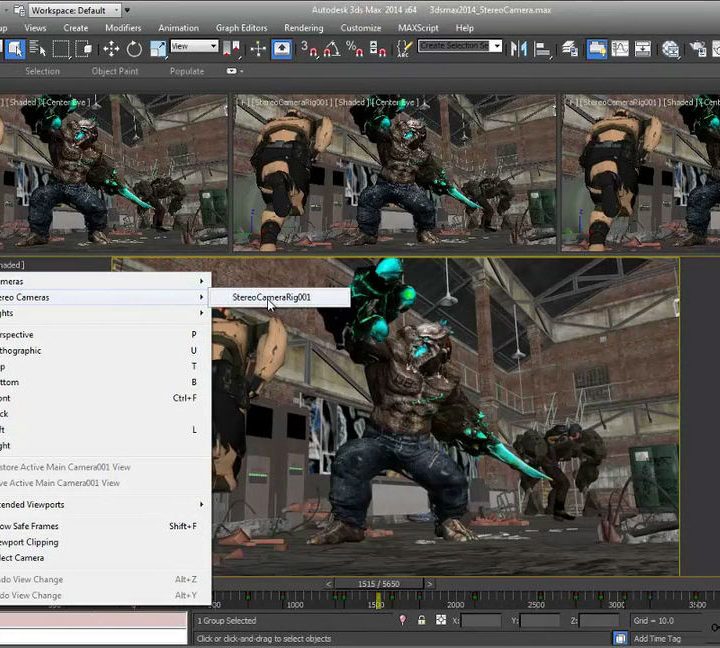Activate Select and Move tool
This screenshot has width=720, height=648.
point(111,49)
